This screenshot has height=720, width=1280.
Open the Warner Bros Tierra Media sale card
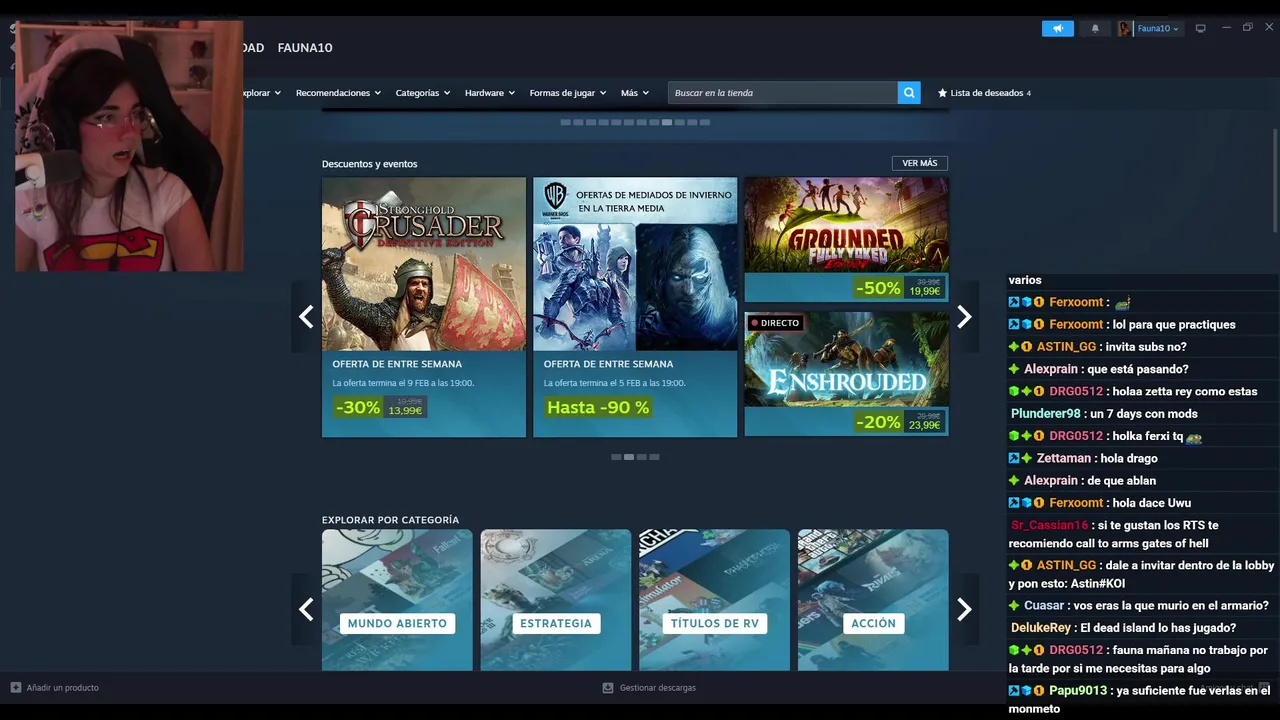coord(635,307)
